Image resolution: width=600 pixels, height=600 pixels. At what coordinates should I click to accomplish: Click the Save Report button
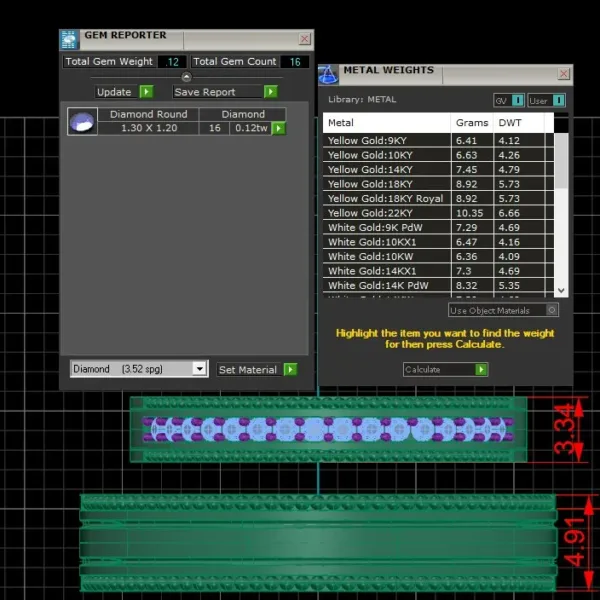(218, 92)
